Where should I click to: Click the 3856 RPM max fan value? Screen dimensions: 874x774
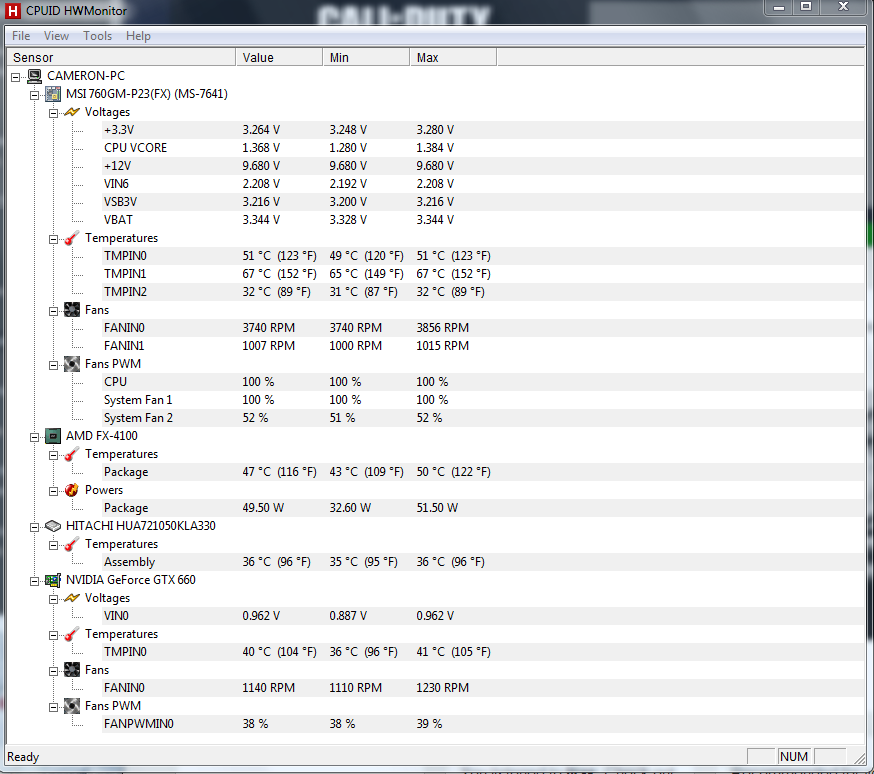(x=443, y=328)
